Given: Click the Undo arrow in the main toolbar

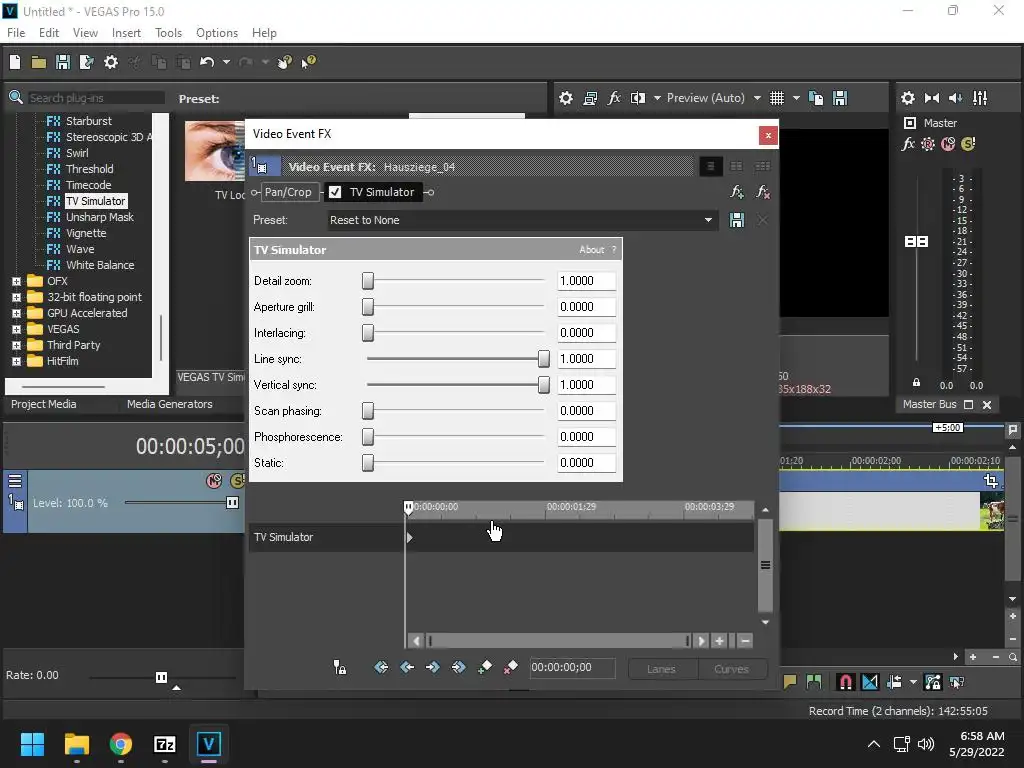Looking at the screenshot, I should pyautogui.click(x=207, y=62).
